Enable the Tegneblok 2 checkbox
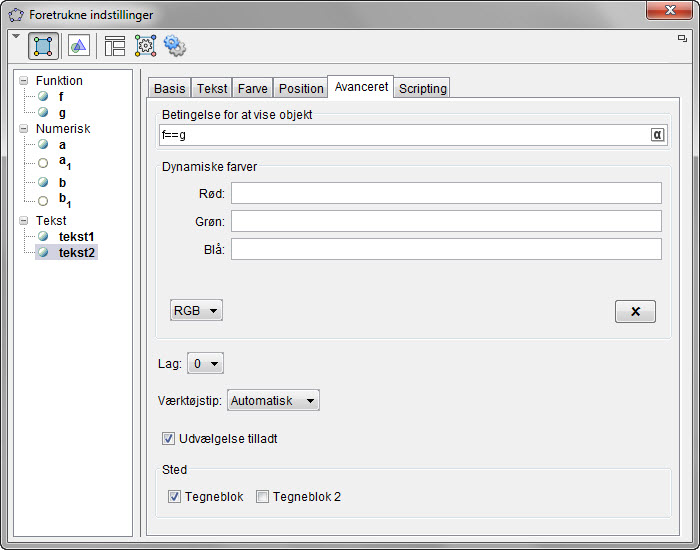Screen dimensions: 700x550 pos(262,496)
